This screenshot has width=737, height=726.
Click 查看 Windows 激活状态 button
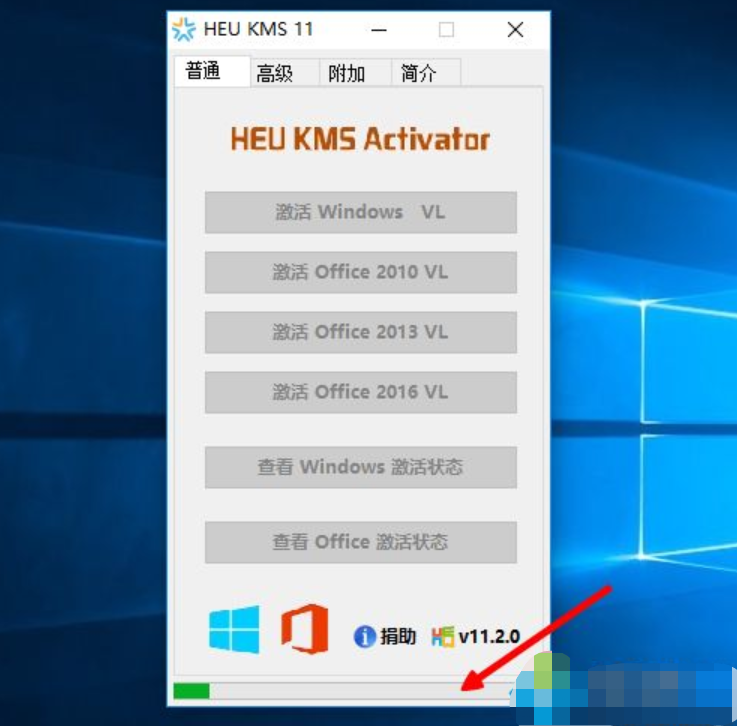pyautogui.click(x=361, y=467)
